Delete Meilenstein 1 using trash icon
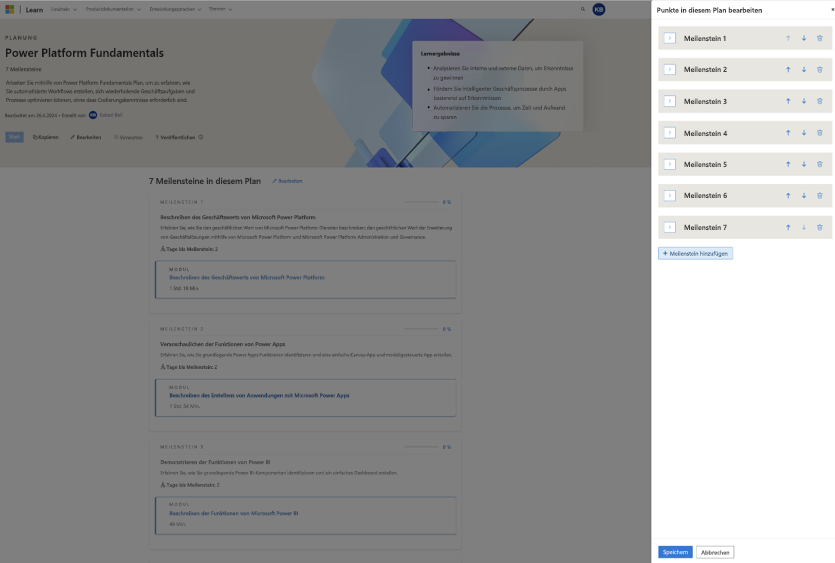The width and height of the screenshot is (835, 563). pyautogui.click(x=820, y=38)
